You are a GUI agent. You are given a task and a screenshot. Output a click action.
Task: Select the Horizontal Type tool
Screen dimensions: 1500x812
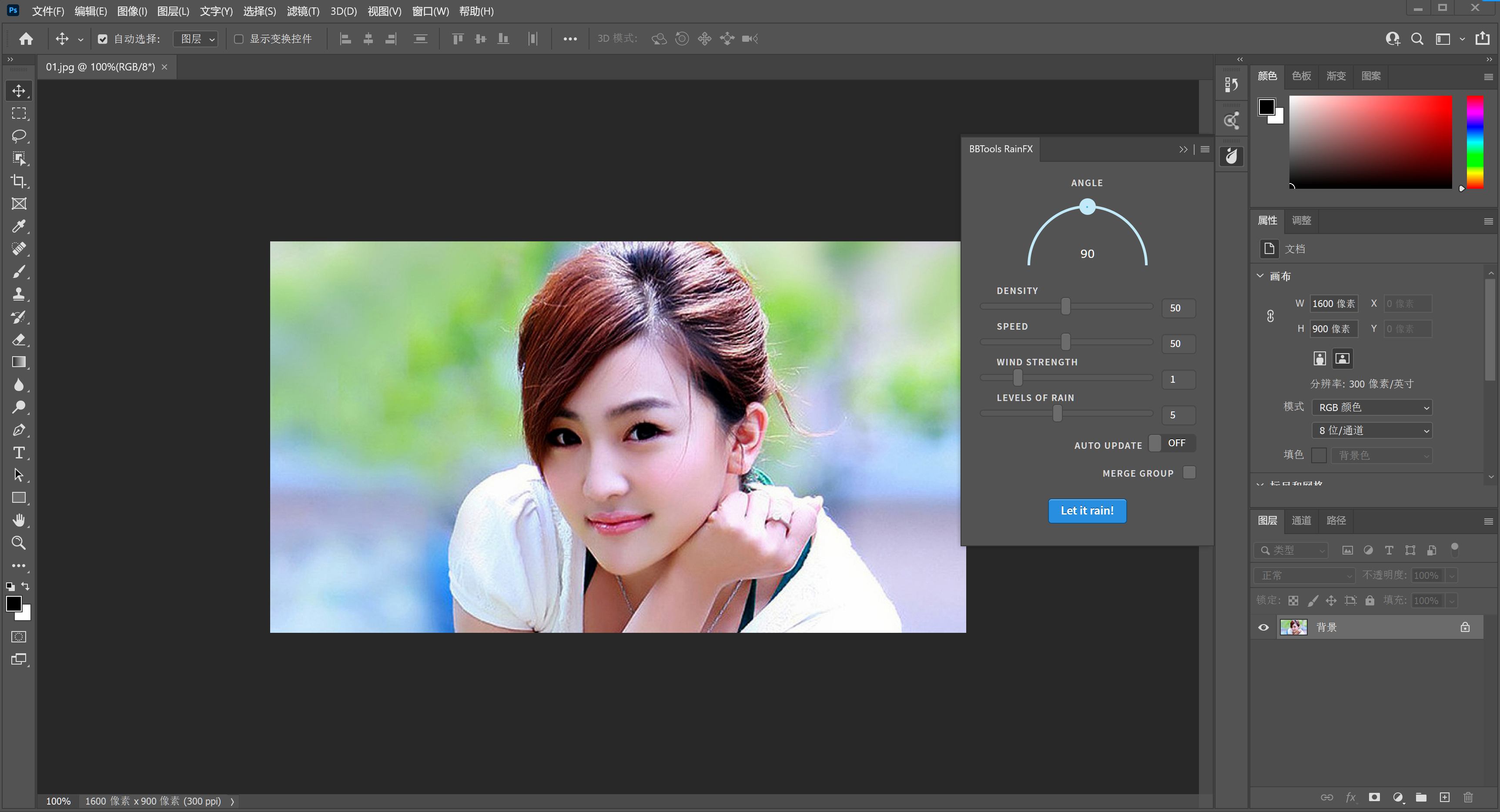(19, 453)
